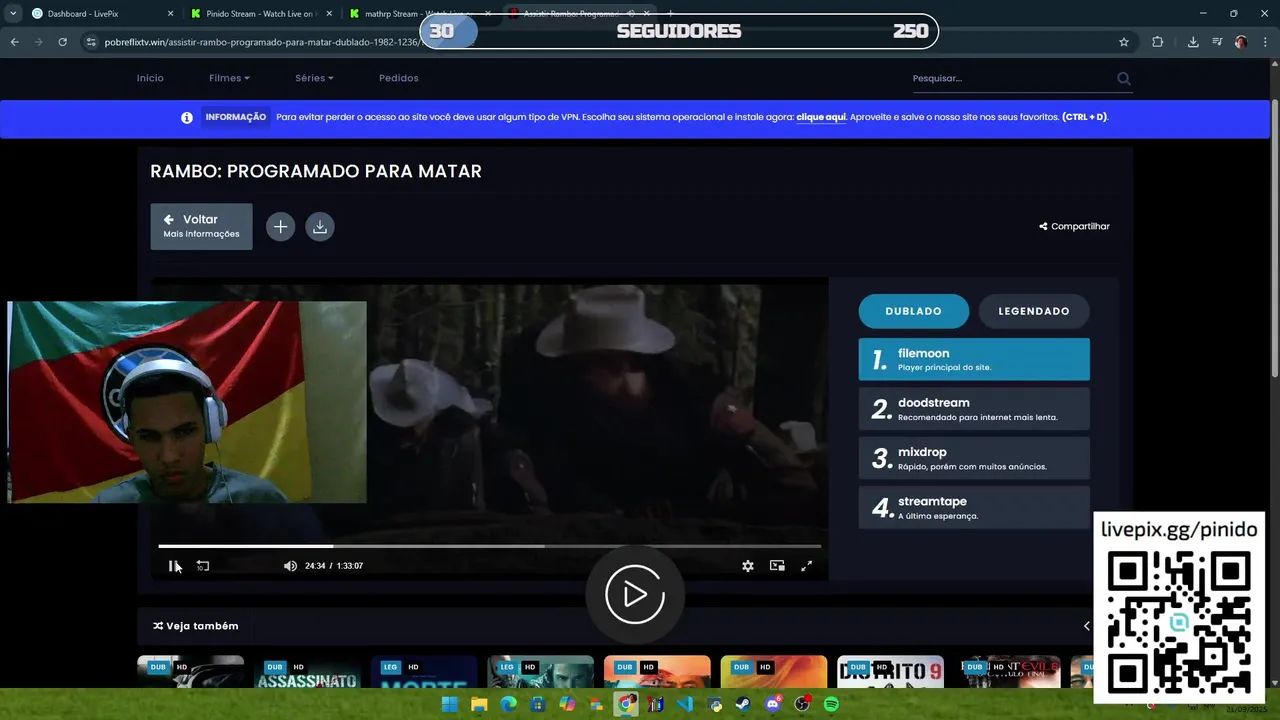This screenshot has height=720, width=1280.
Task: Switch to Pinido Stream browser tab
Action: [260, 14]
